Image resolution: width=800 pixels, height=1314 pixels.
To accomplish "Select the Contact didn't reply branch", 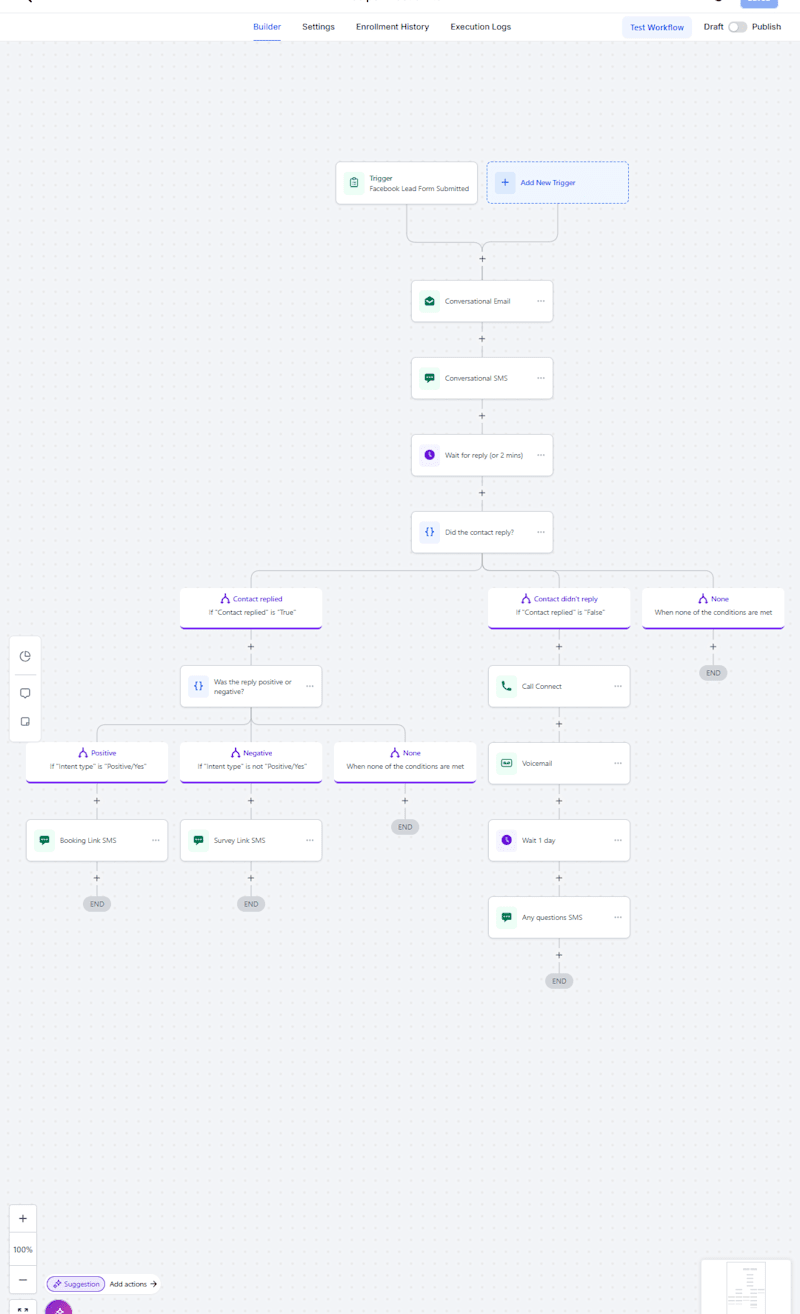I will (559, 608).
